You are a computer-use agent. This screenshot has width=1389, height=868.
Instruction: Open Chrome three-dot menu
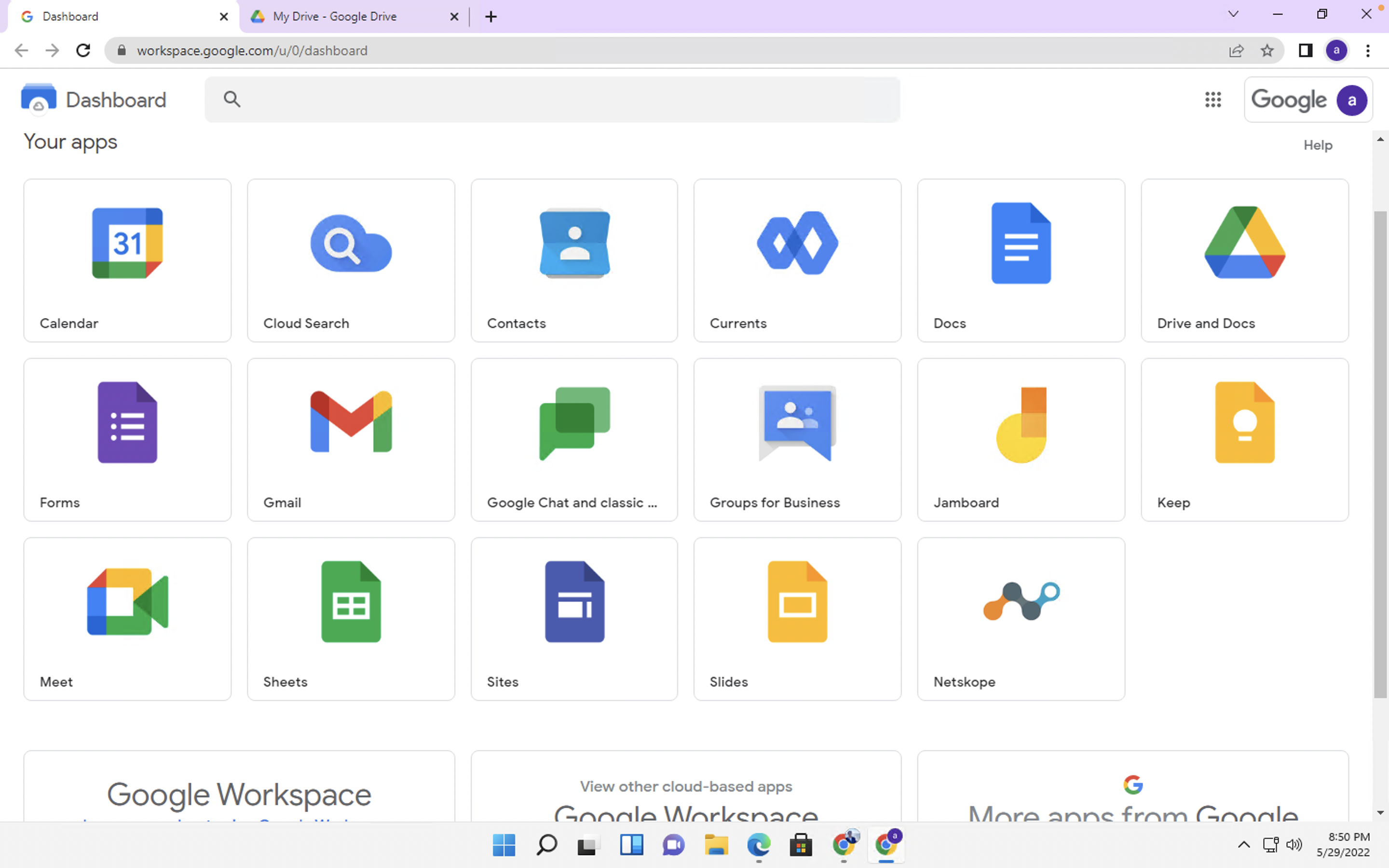[1368, 51]
